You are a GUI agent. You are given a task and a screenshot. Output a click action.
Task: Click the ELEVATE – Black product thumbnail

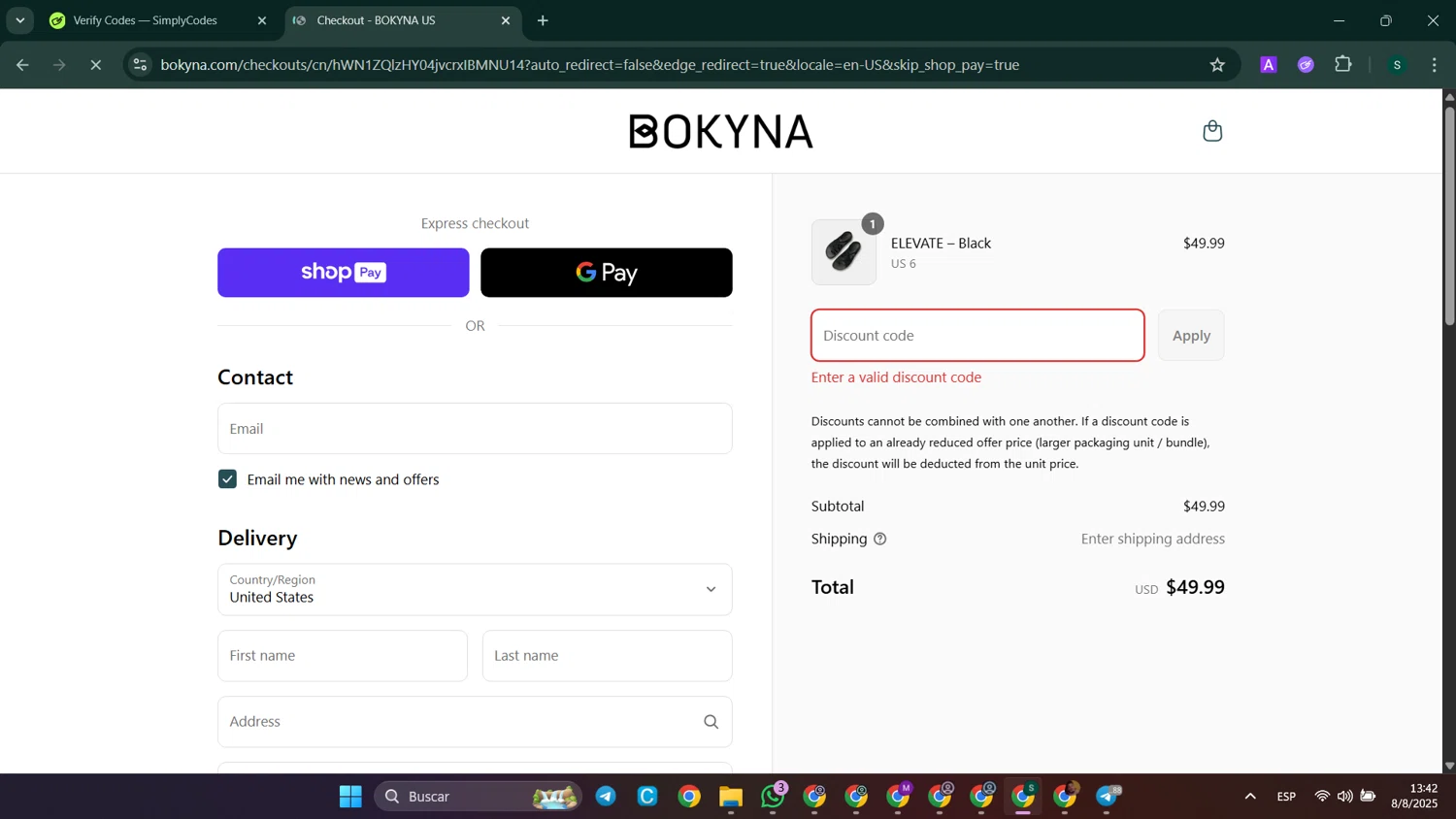(x=844, y=252)
